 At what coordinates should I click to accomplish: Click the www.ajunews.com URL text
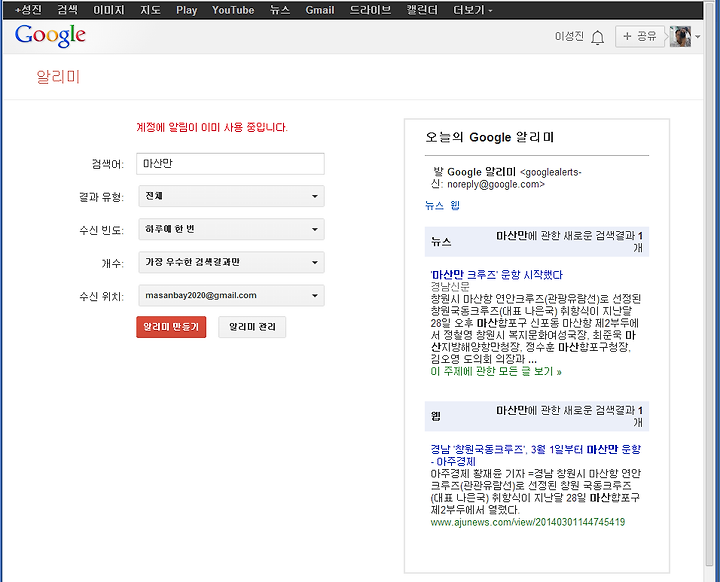coord(528,522)
